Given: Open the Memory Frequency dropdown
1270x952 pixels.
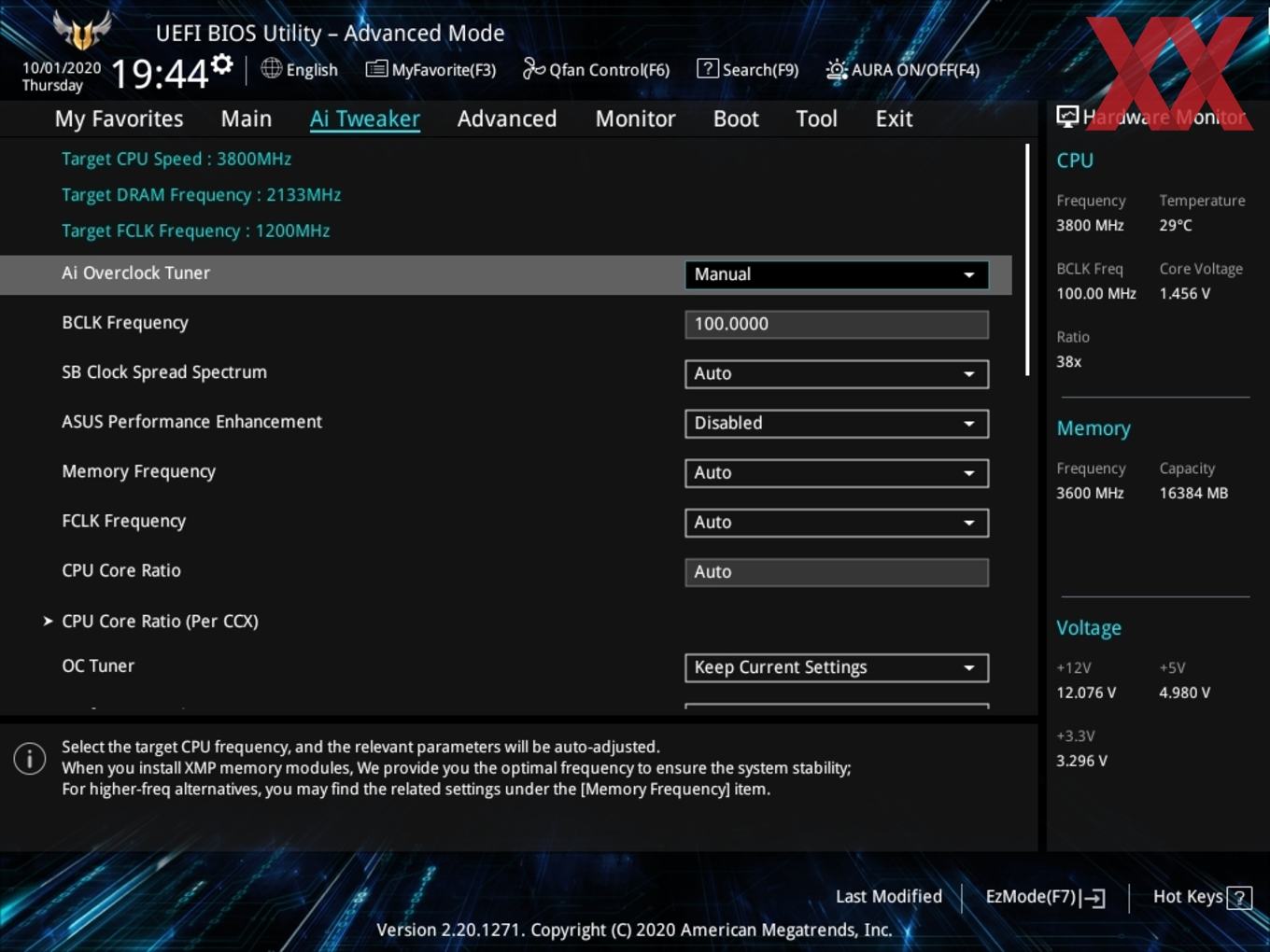Looking at the screenshot, I should coord(837,472).
